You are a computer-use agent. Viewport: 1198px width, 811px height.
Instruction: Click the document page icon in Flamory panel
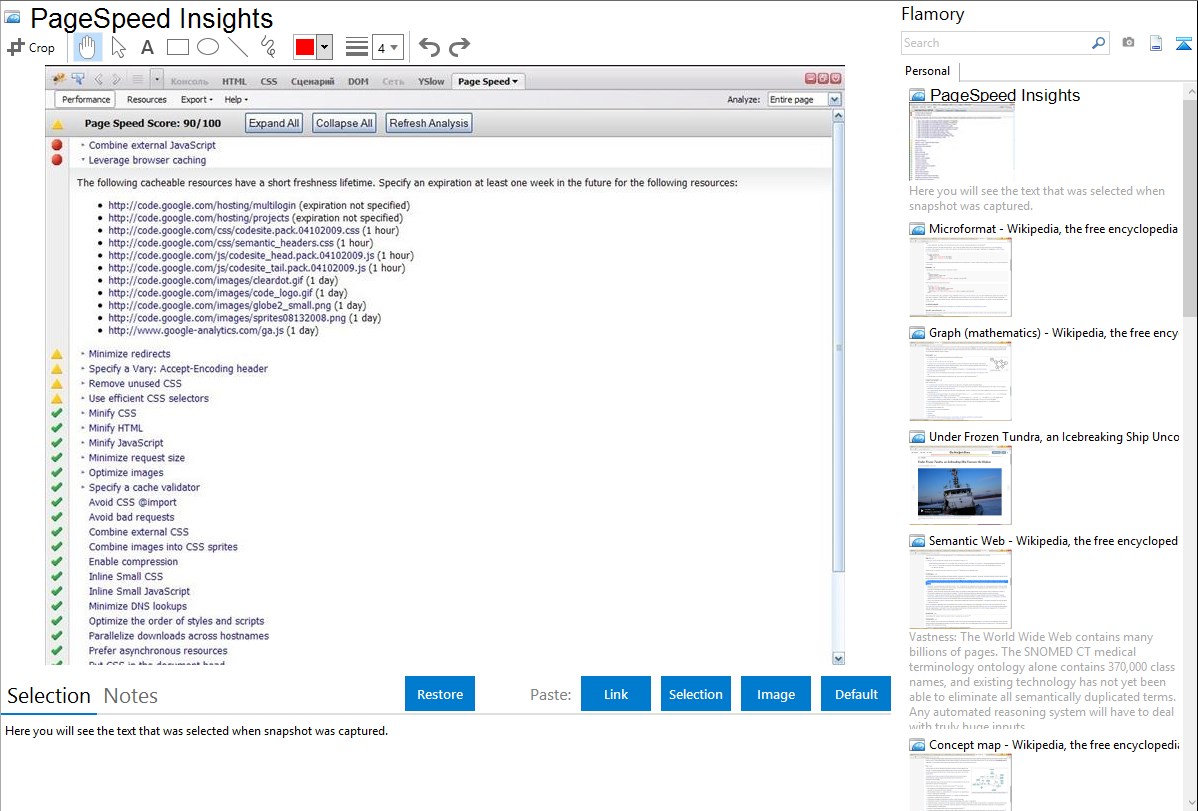[1156, 43]
